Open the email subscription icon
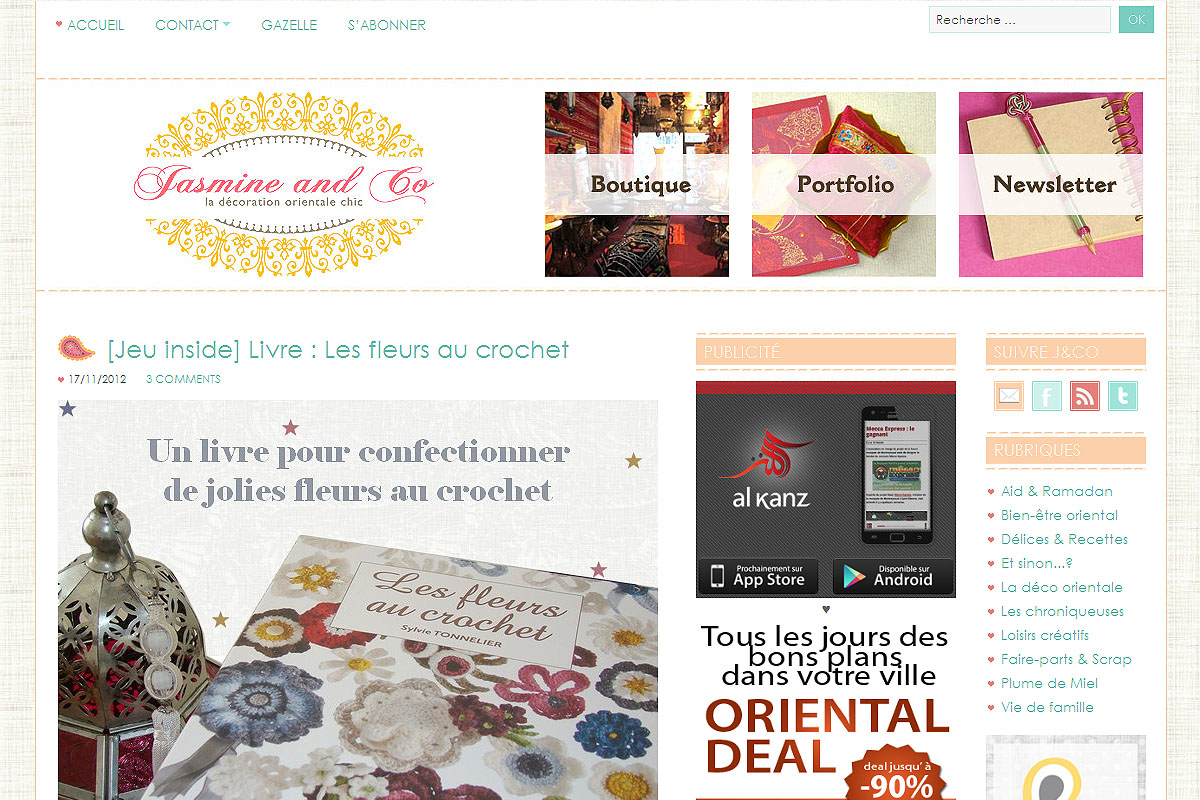1200x800 pixels. pyautogui.click(x=1009, y=396)
